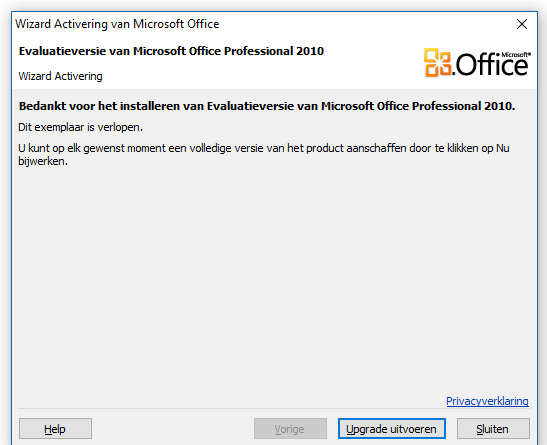Start the upgrade via Upgrade uitvoeren
Screen dimensions: 547x445
[391, 429]
